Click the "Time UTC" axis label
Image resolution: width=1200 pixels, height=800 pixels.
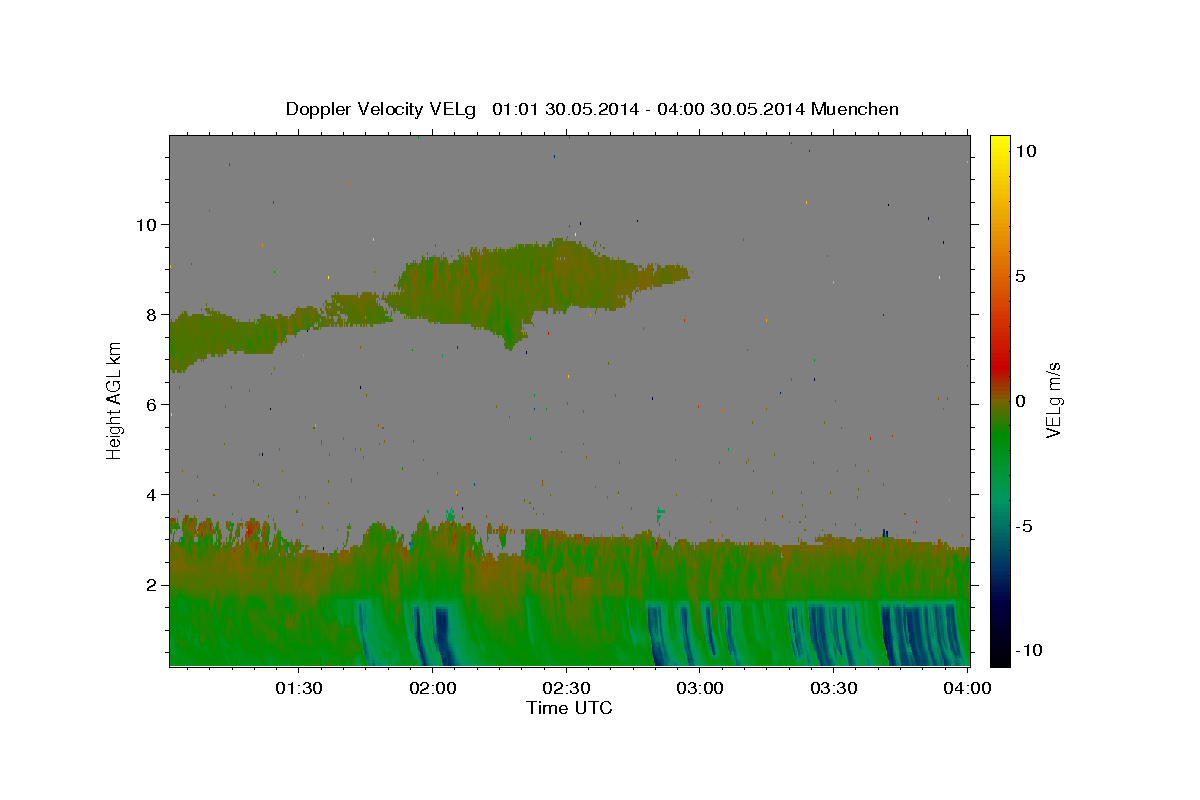tap(569, 708)
